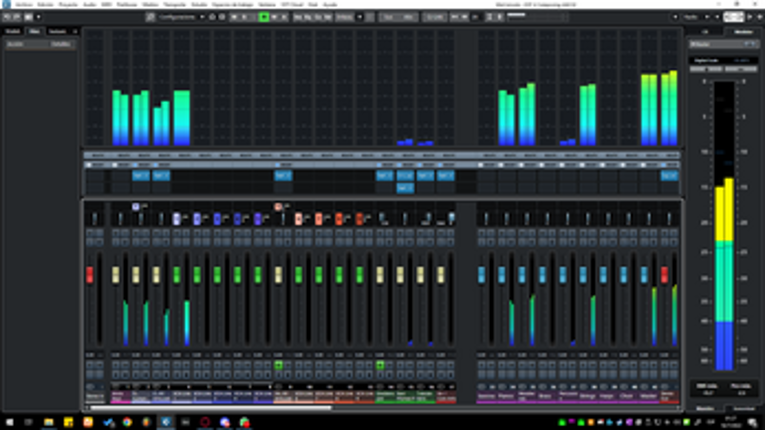This screenshot has width=765, height=430.
Task: Click the rightmost blue insert slot on output channel
Action: 669,175
